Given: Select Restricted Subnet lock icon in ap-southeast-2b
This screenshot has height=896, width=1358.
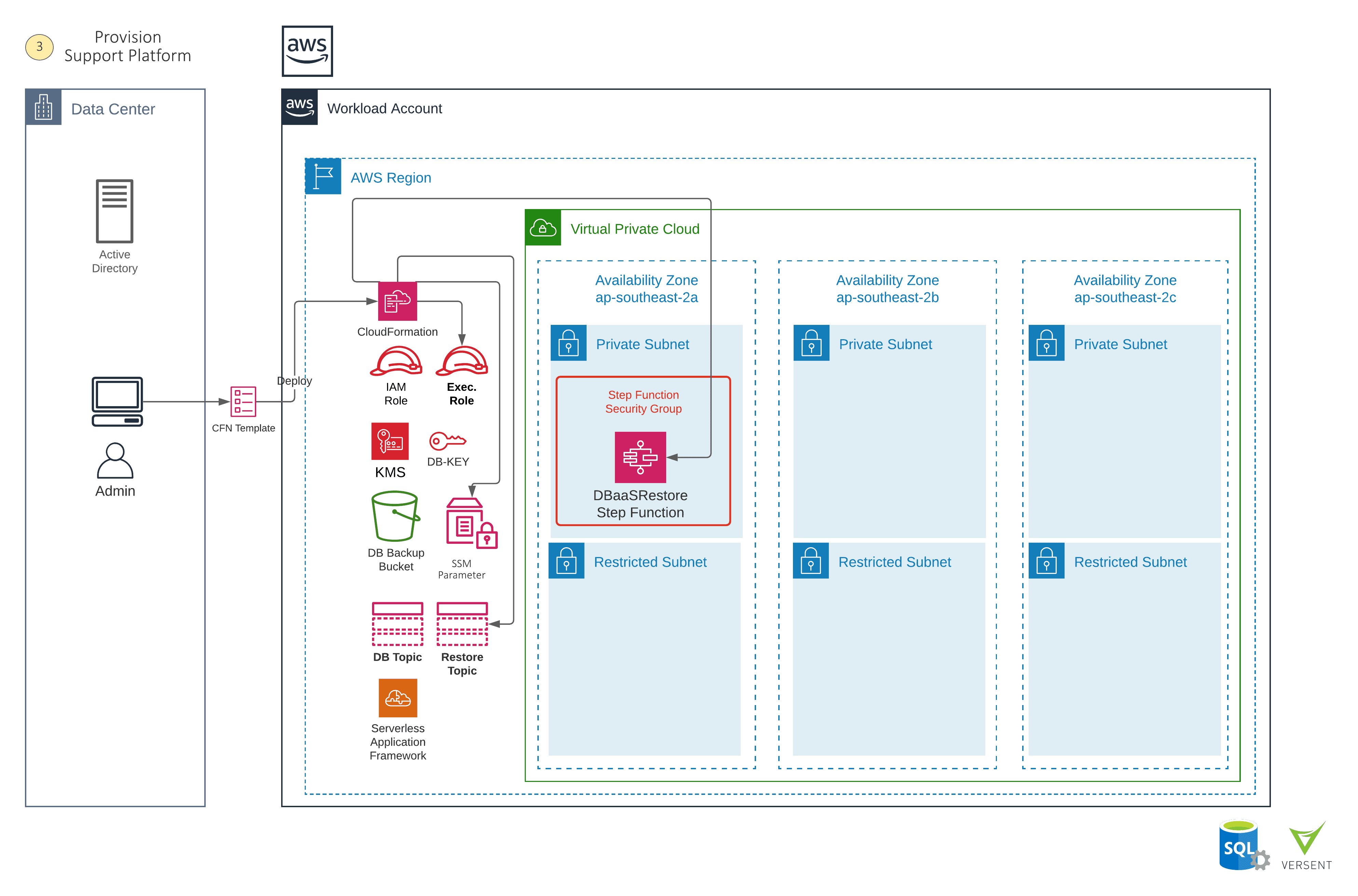Looking at the screenshot, I should [810, 561].
